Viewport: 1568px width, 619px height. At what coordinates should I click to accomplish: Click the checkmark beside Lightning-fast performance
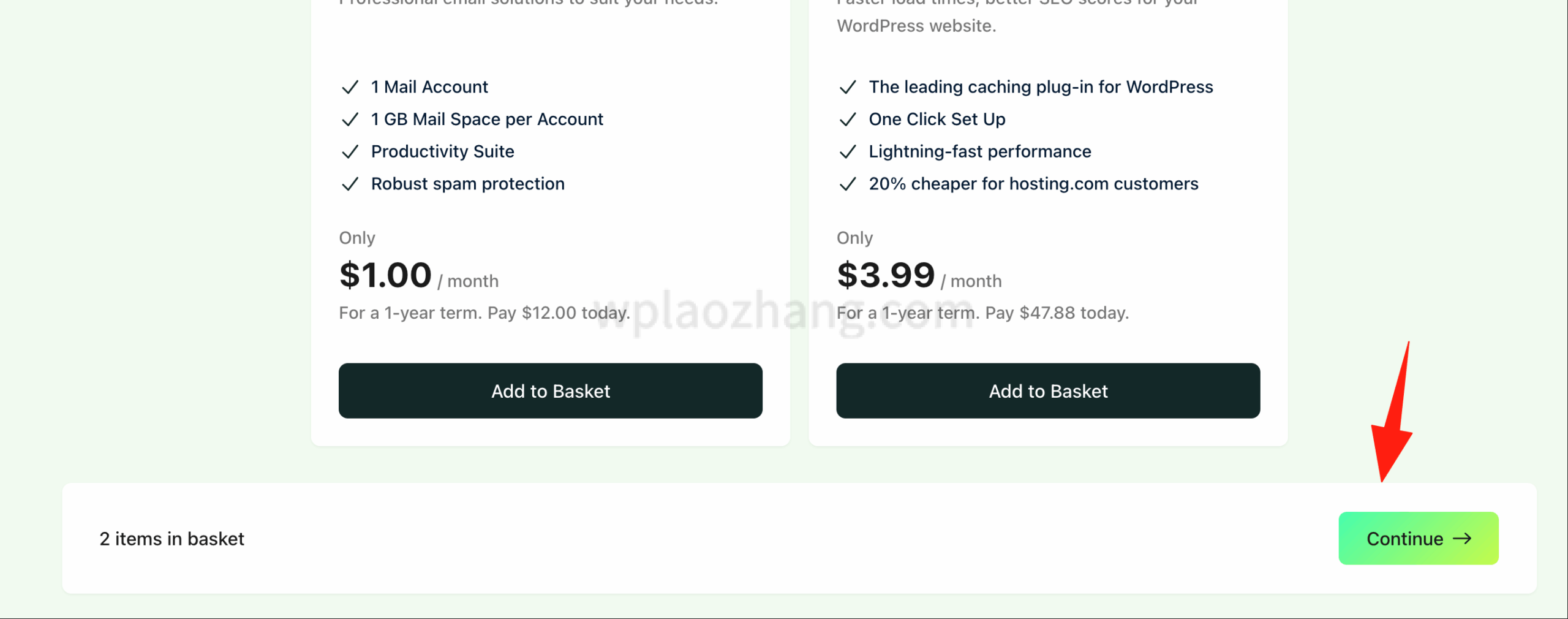(848, 152)
